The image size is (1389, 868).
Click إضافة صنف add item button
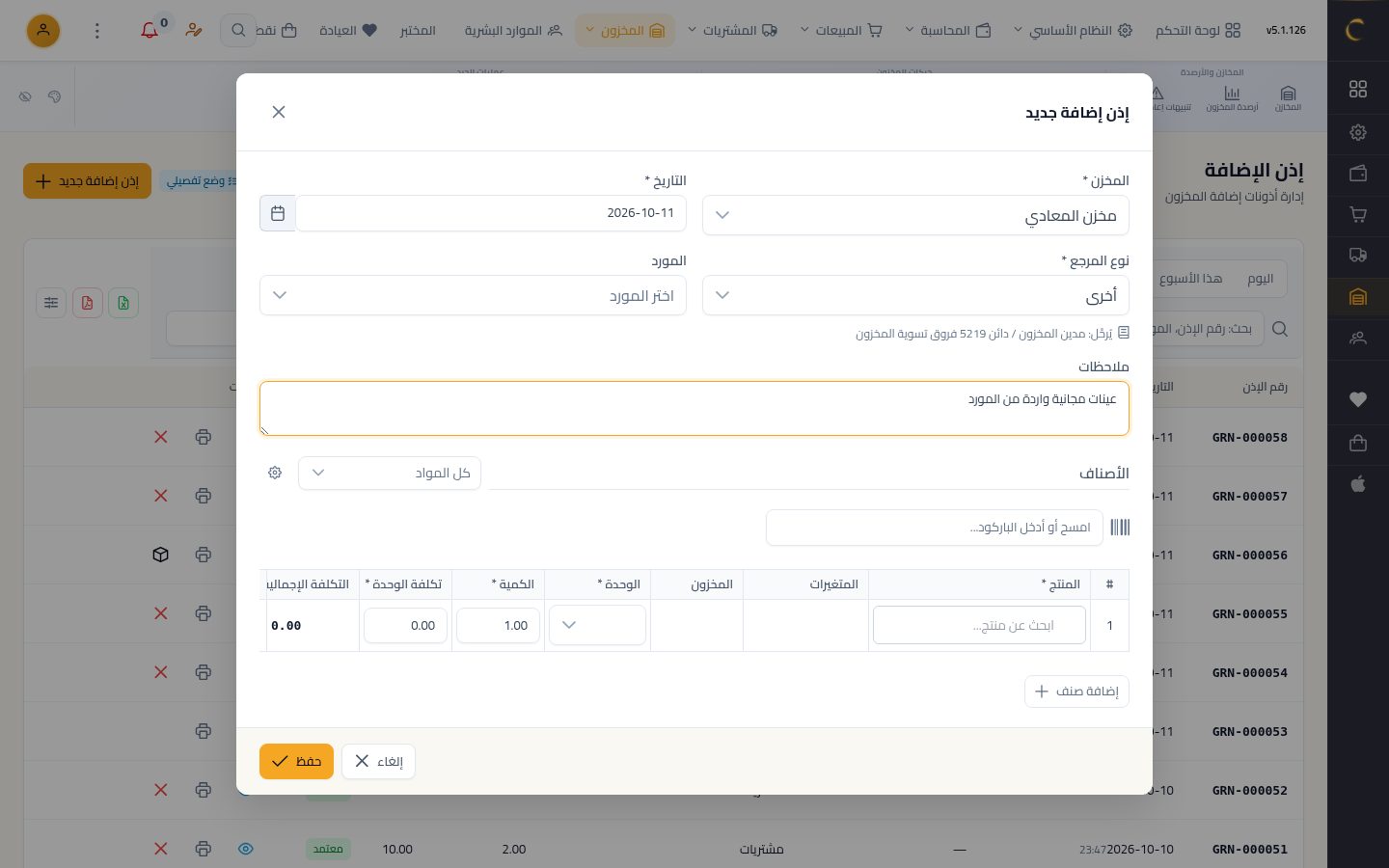click(1076, 691)
